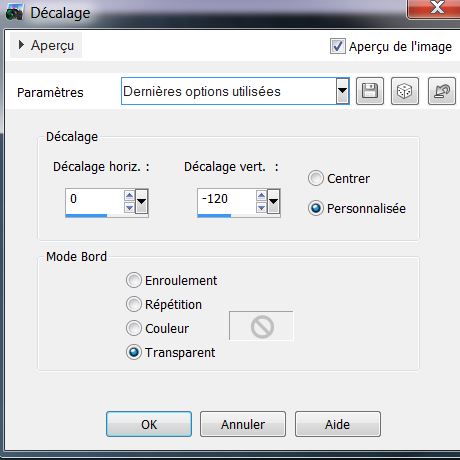Image resolution: width=460 pixels, height=460 pixels.
Task: Select the Répétition edge mode
Action: tap(134, 304)
